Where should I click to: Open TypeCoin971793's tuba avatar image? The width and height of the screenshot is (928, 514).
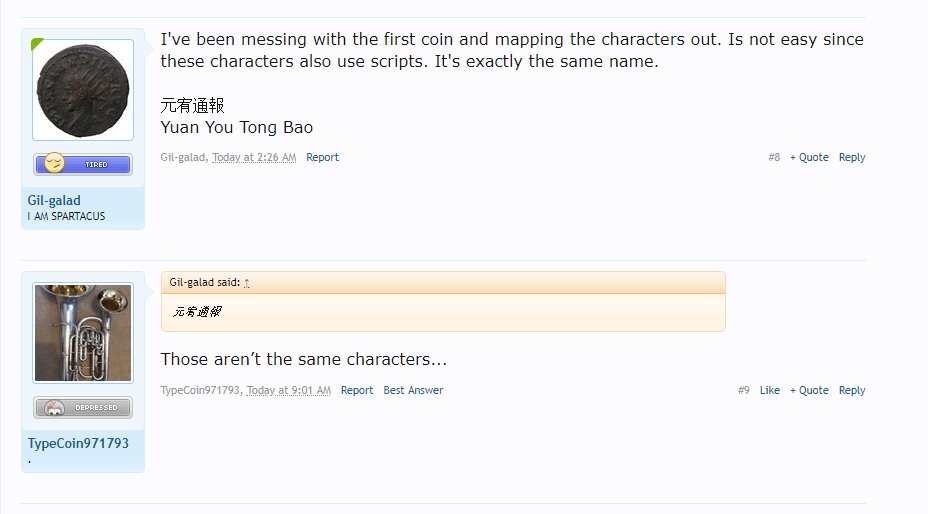click(83, 333)
